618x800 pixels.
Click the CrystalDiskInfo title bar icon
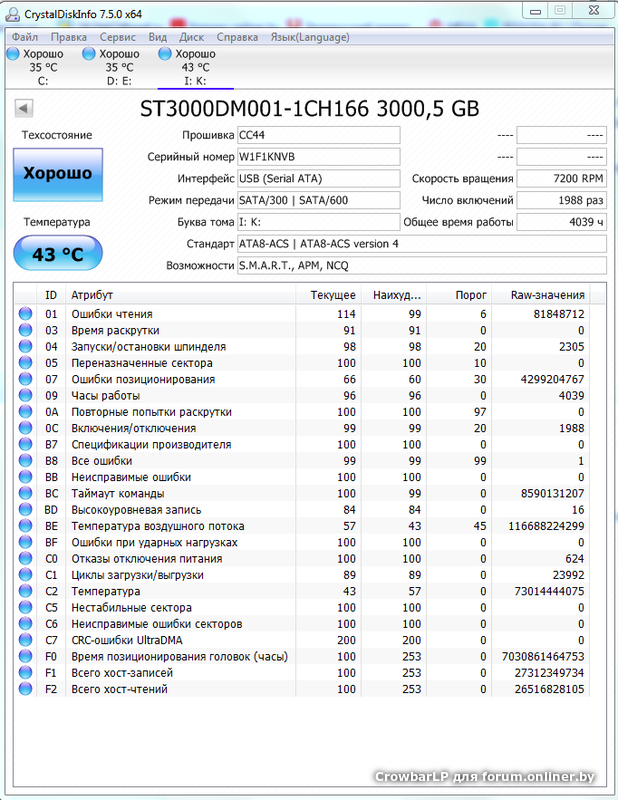[12, 14]
